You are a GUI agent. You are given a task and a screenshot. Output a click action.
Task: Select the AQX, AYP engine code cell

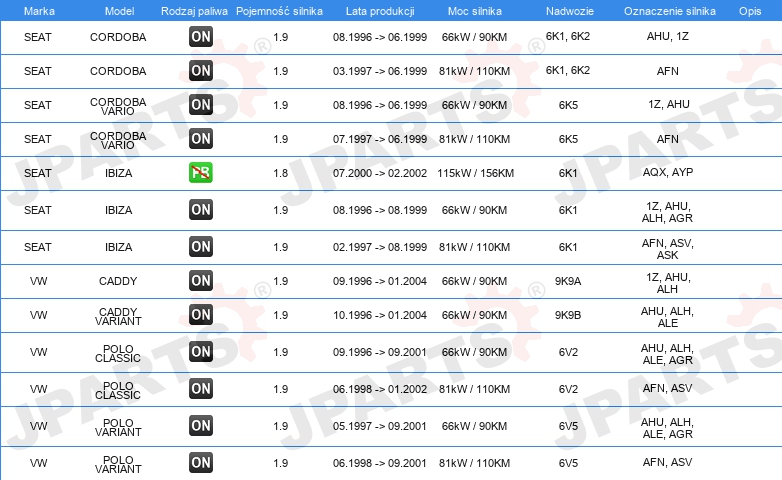point(668,172)
